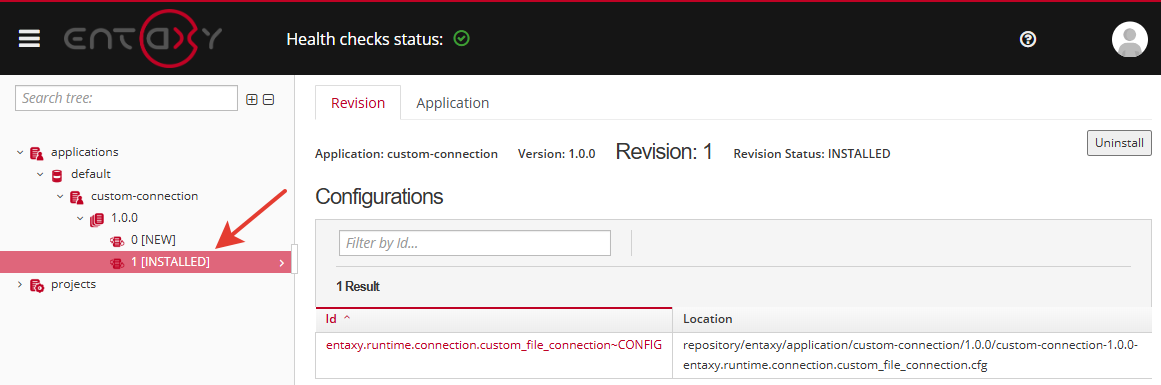Focus the Filter by Id field
The image size is (1161, 385).
(475, 243)
